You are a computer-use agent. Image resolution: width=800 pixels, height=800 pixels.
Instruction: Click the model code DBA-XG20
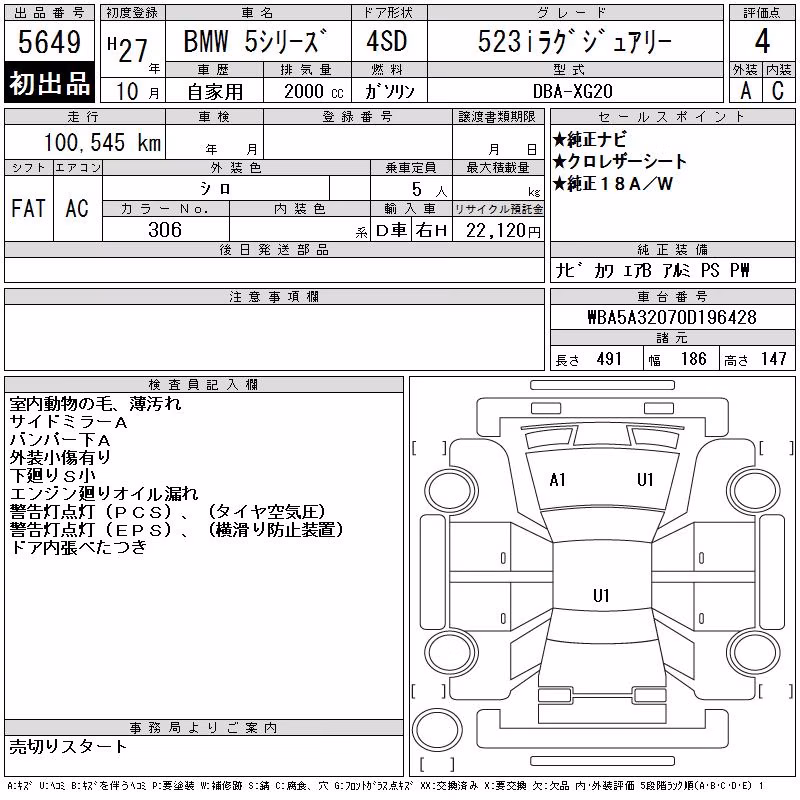tap(572, 91)
